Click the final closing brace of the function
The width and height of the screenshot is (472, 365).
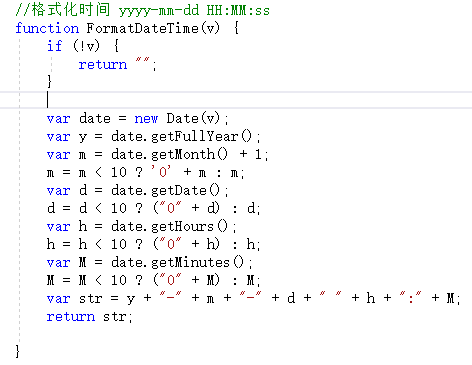[17, 352]
